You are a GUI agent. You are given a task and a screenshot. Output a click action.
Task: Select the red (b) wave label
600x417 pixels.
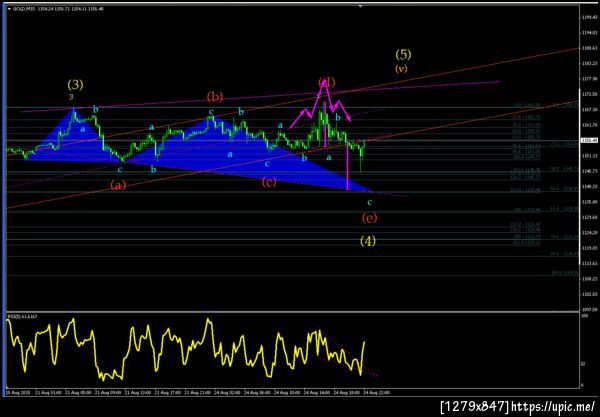pos(215,97)
